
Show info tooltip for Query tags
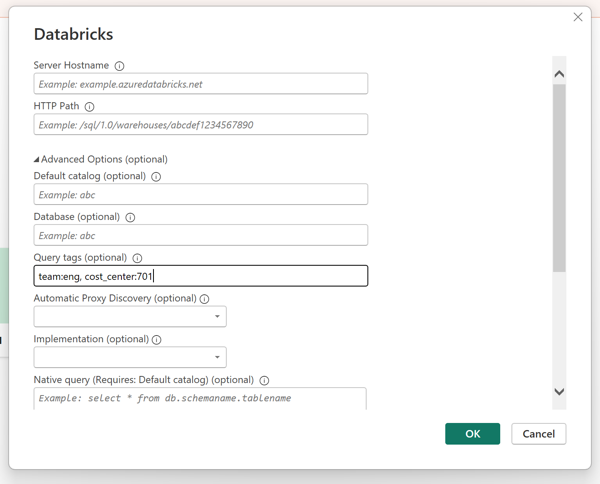(137, 258)
